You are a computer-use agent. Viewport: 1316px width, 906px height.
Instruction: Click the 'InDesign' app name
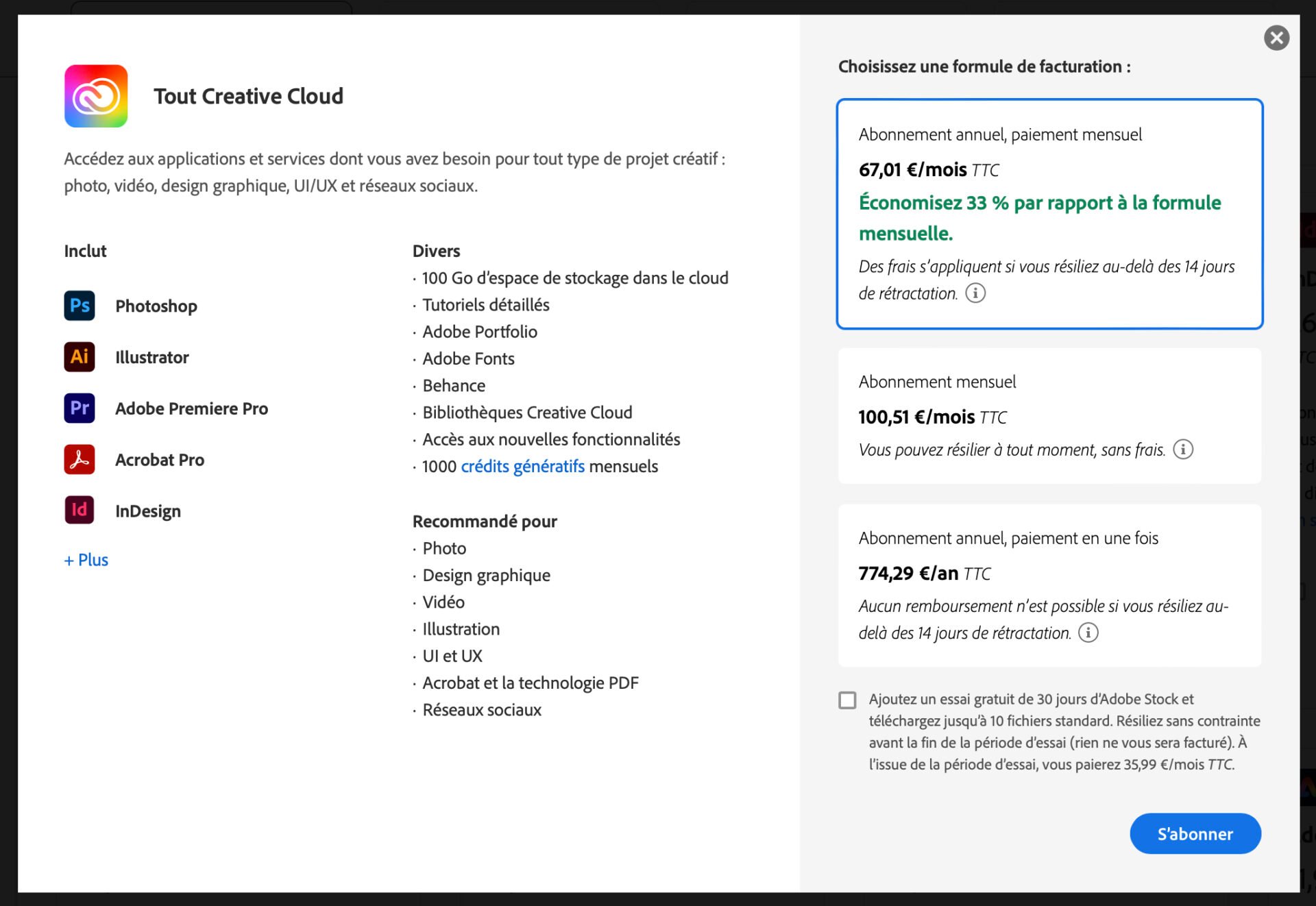pyautogui.click(x=148, y=511)
